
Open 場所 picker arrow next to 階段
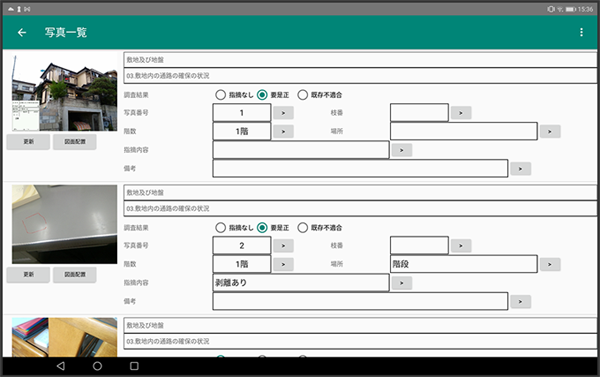550,264
